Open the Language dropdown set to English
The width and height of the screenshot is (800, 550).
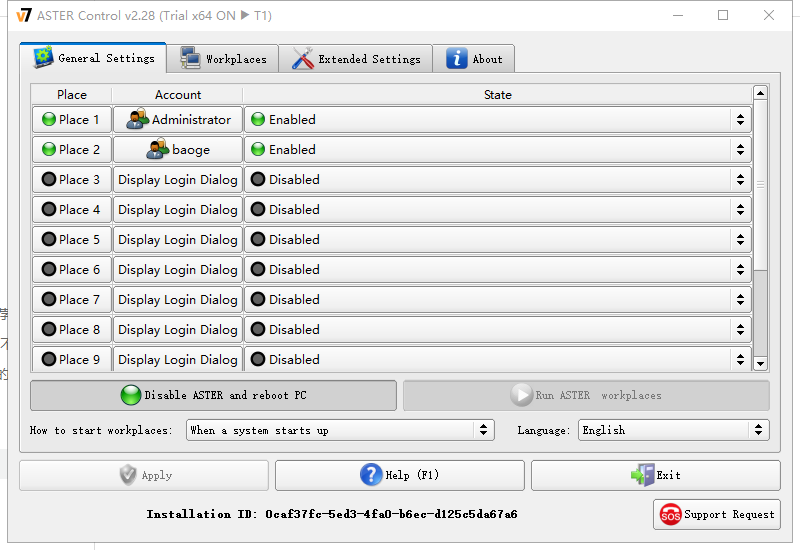point(673,430)
